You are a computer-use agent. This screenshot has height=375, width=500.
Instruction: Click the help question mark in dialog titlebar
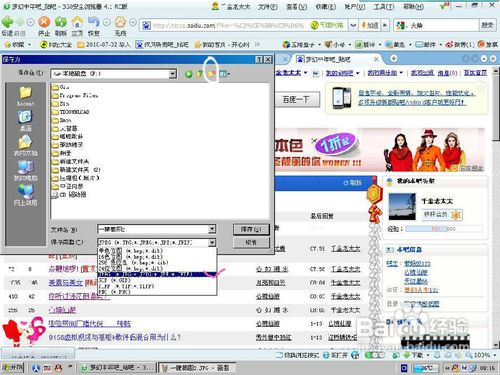pyautogui.click(x=259, y=59)
